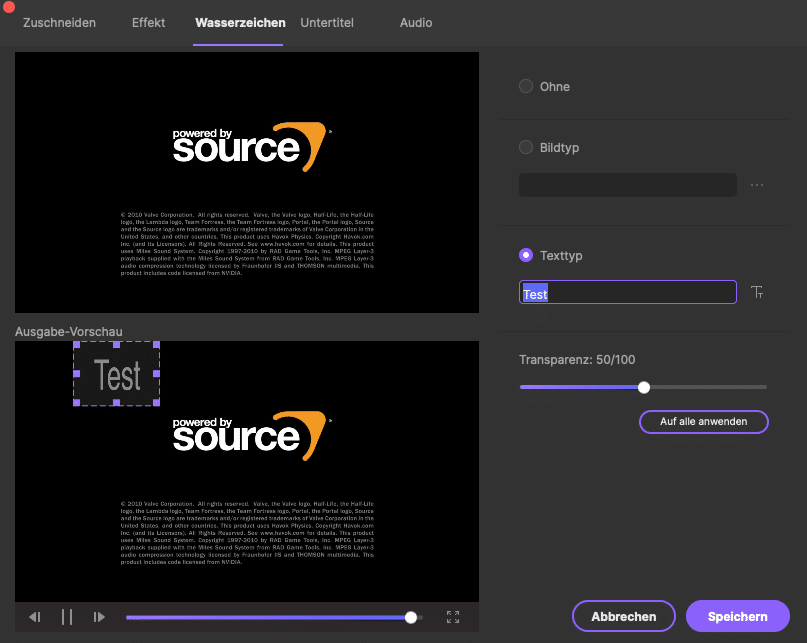Browse for watermark image file
Viewport: 807px width, 643px height.
coord(757,185)
